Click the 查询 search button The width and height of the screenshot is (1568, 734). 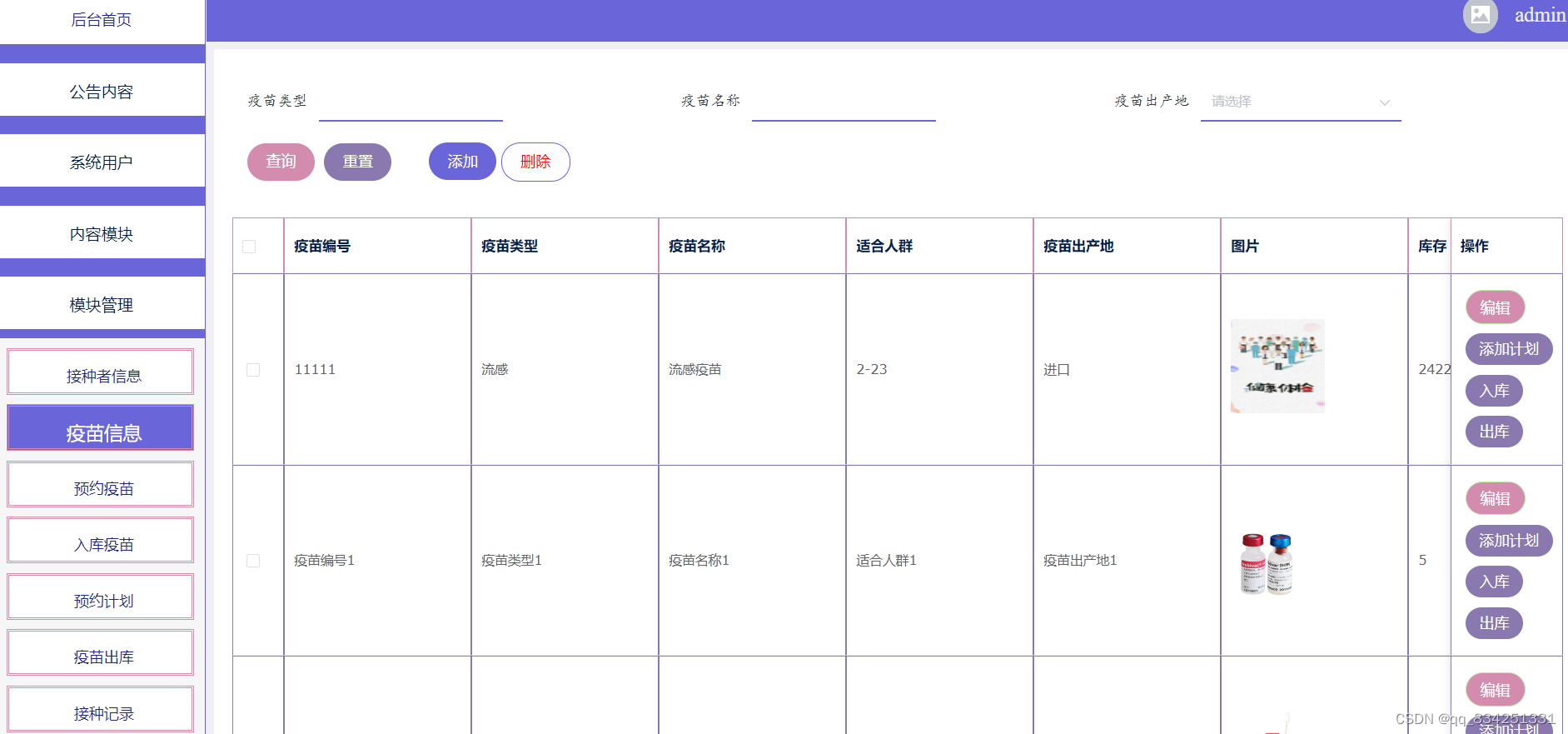point(281,162)
